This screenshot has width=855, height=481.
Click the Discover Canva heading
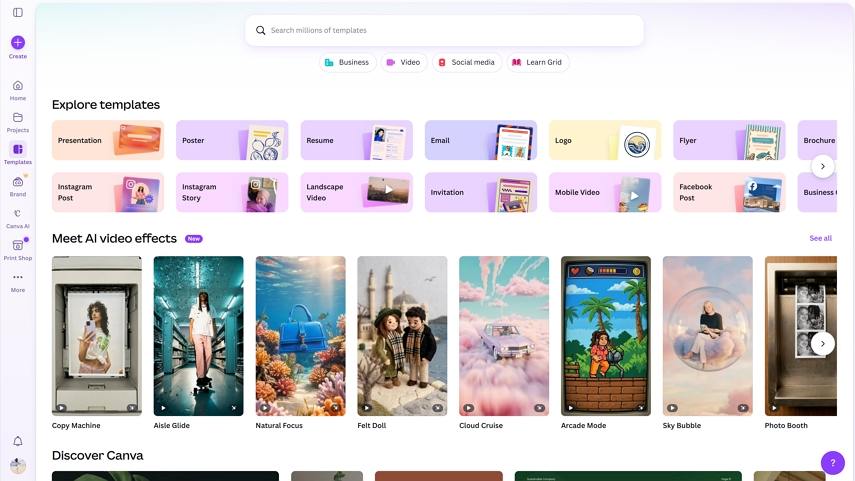(98, 455)
